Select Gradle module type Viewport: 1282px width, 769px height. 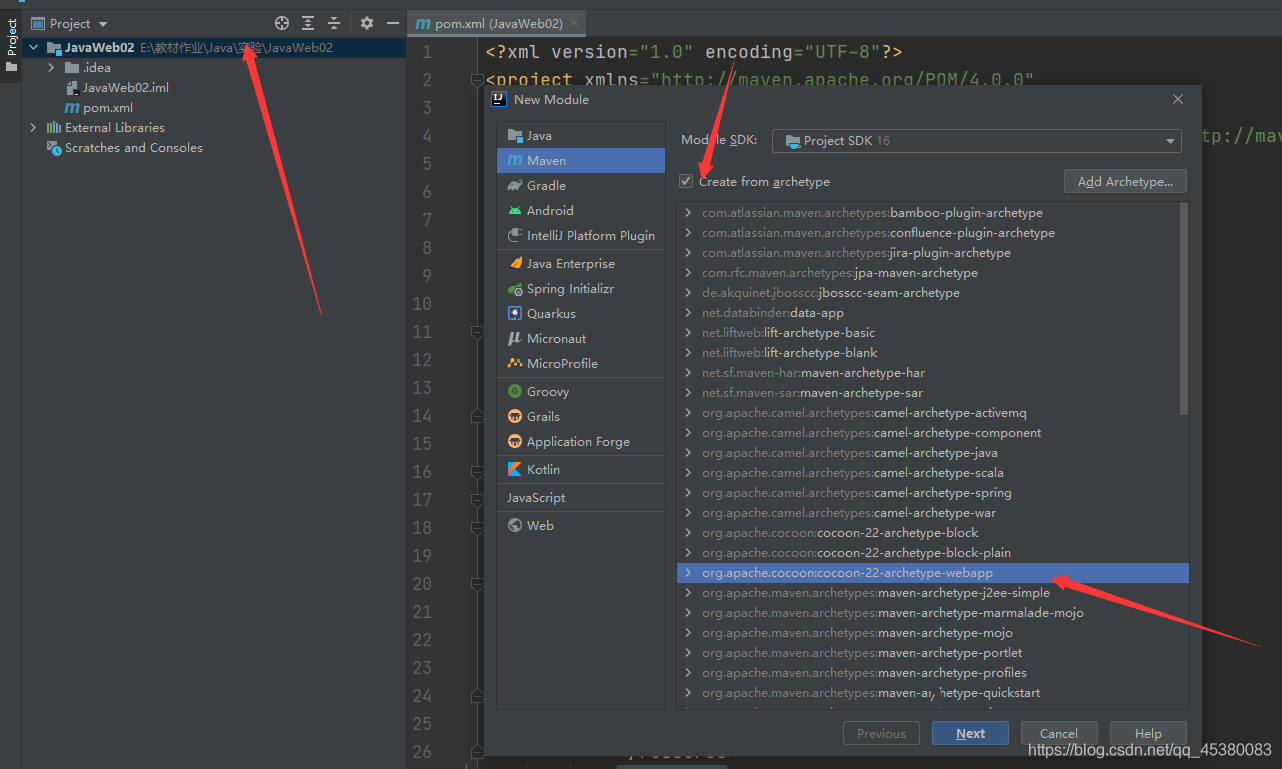point(581,186)
